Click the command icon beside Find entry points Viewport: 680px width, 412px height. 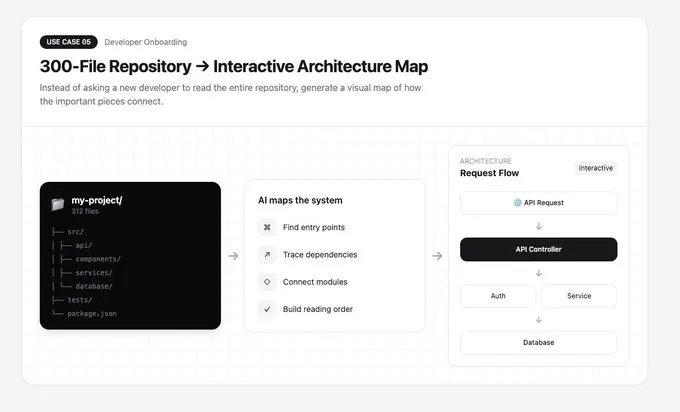(x=267, y=227)
